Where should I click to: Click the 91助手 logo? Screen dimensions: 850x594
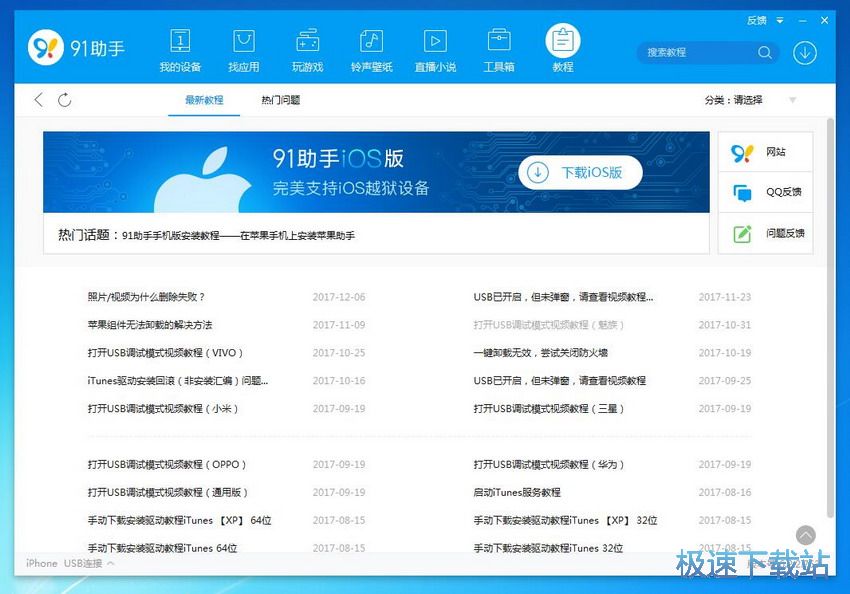[76, 48]
